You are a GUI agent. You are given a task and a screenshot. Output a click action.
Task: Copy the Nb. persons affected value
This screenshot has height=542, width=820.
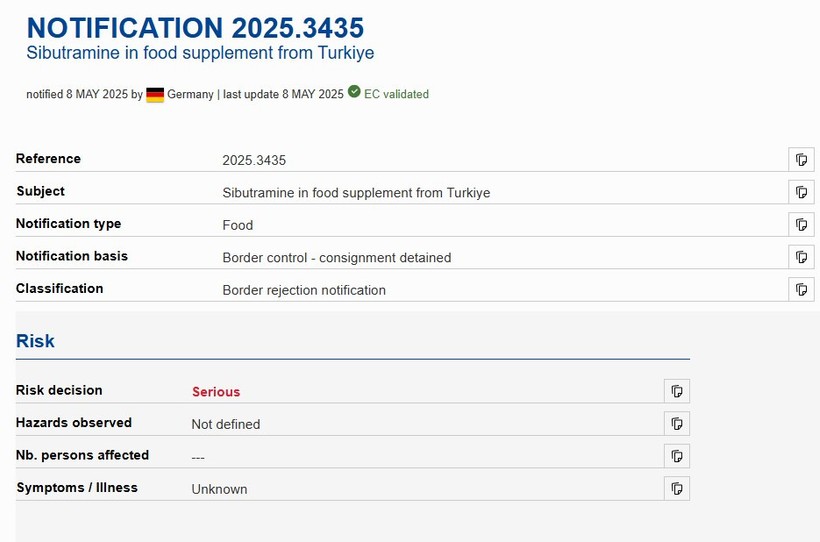(x=677, y=456)
